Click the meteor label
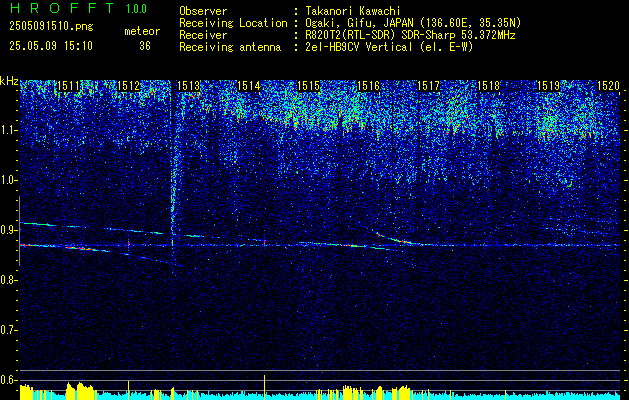629x400 pixels. tap(142, 31)
